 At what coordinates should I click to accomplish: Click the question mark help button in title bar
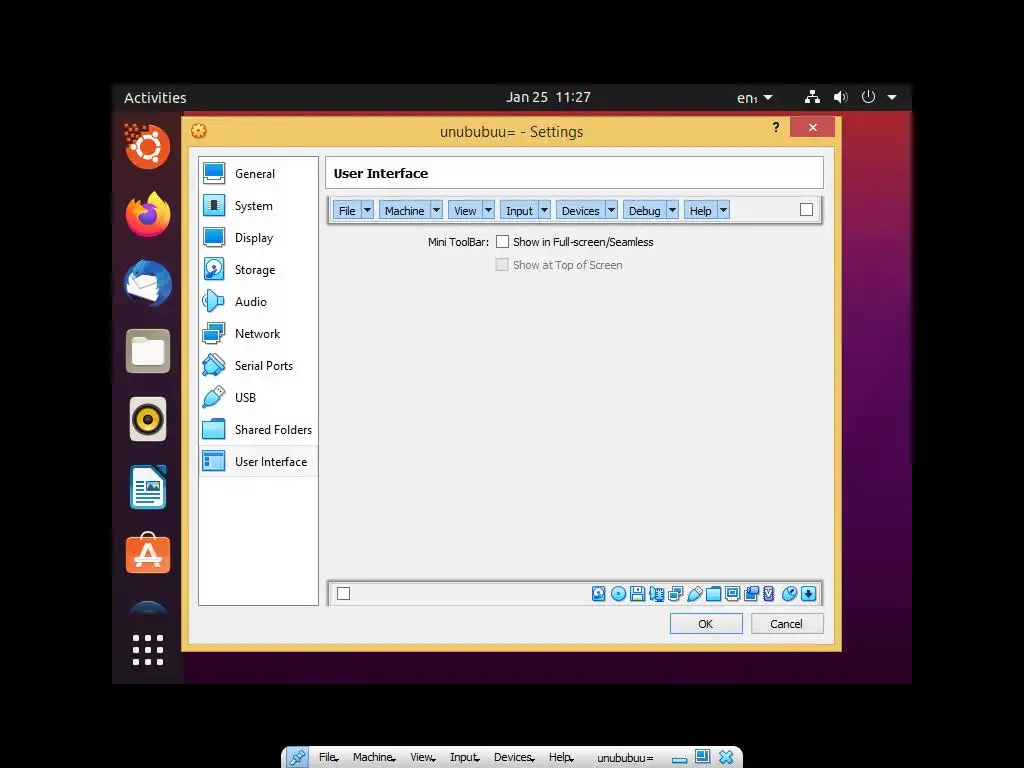(x=776, y=127)
